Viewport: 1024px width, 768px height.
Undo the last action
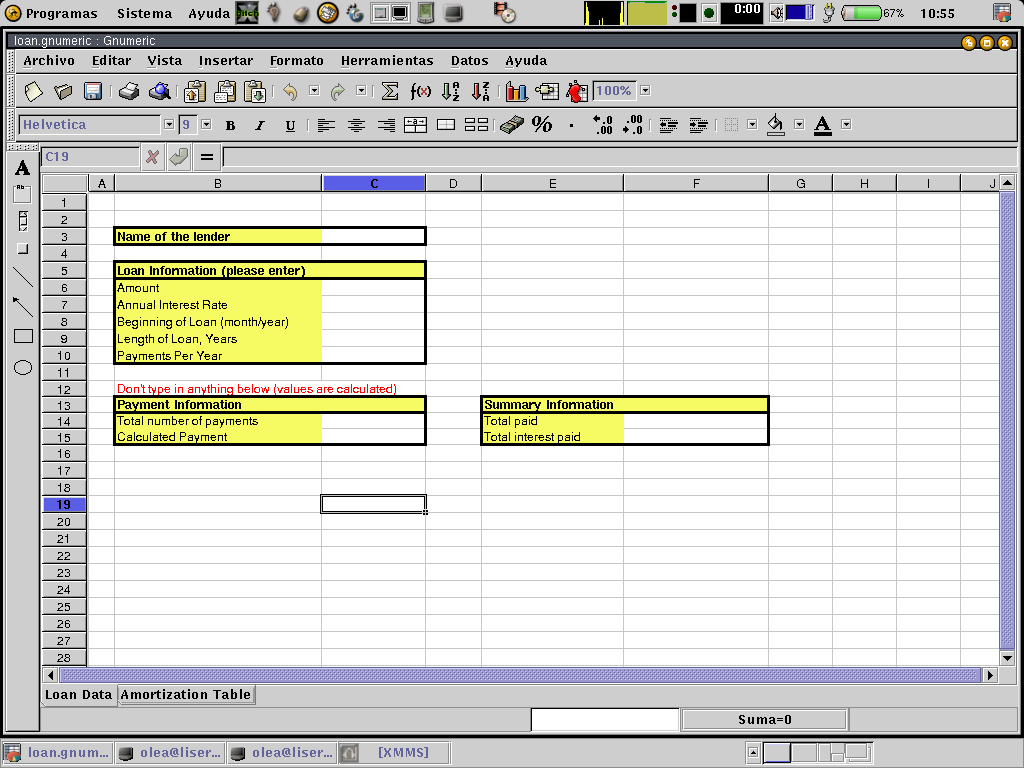[x=290, y=91]
